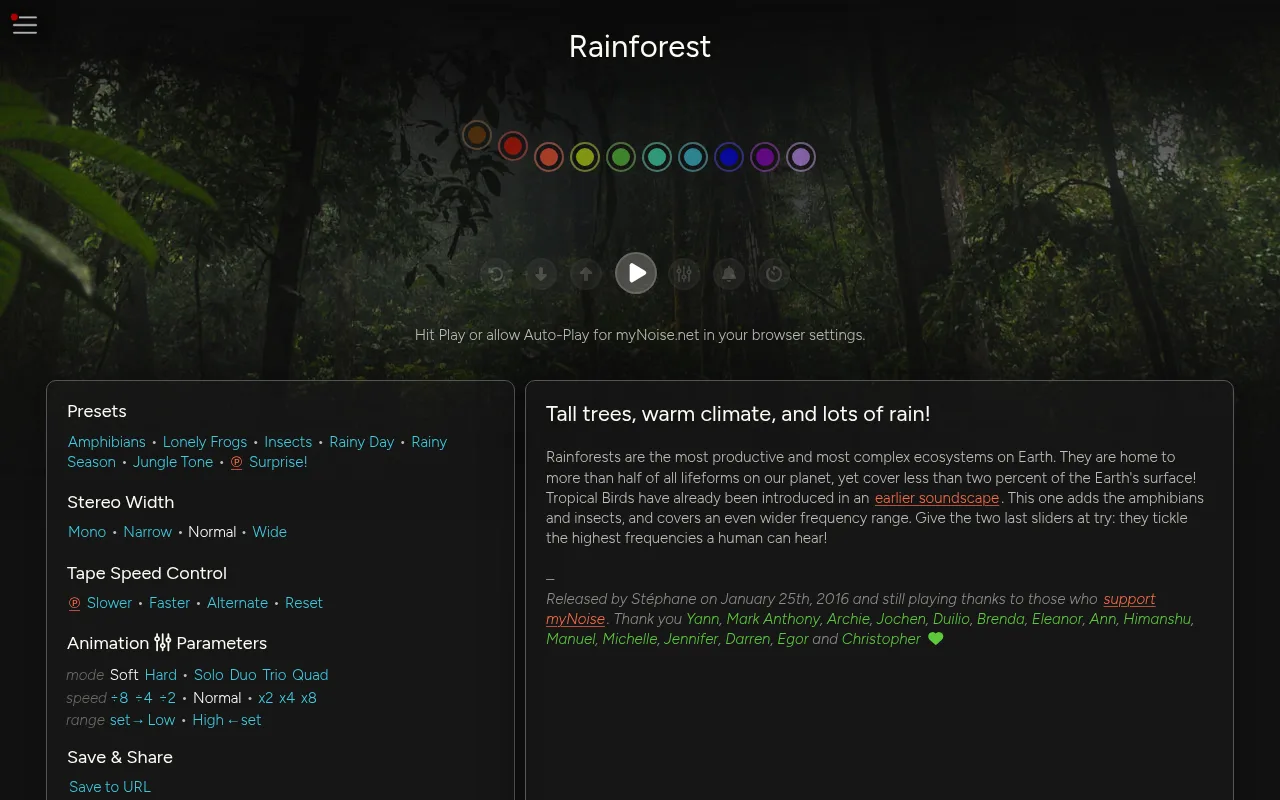This screenshot has height=800, width=1280.
Task: Click set→ Low range option
Action: 142,720
